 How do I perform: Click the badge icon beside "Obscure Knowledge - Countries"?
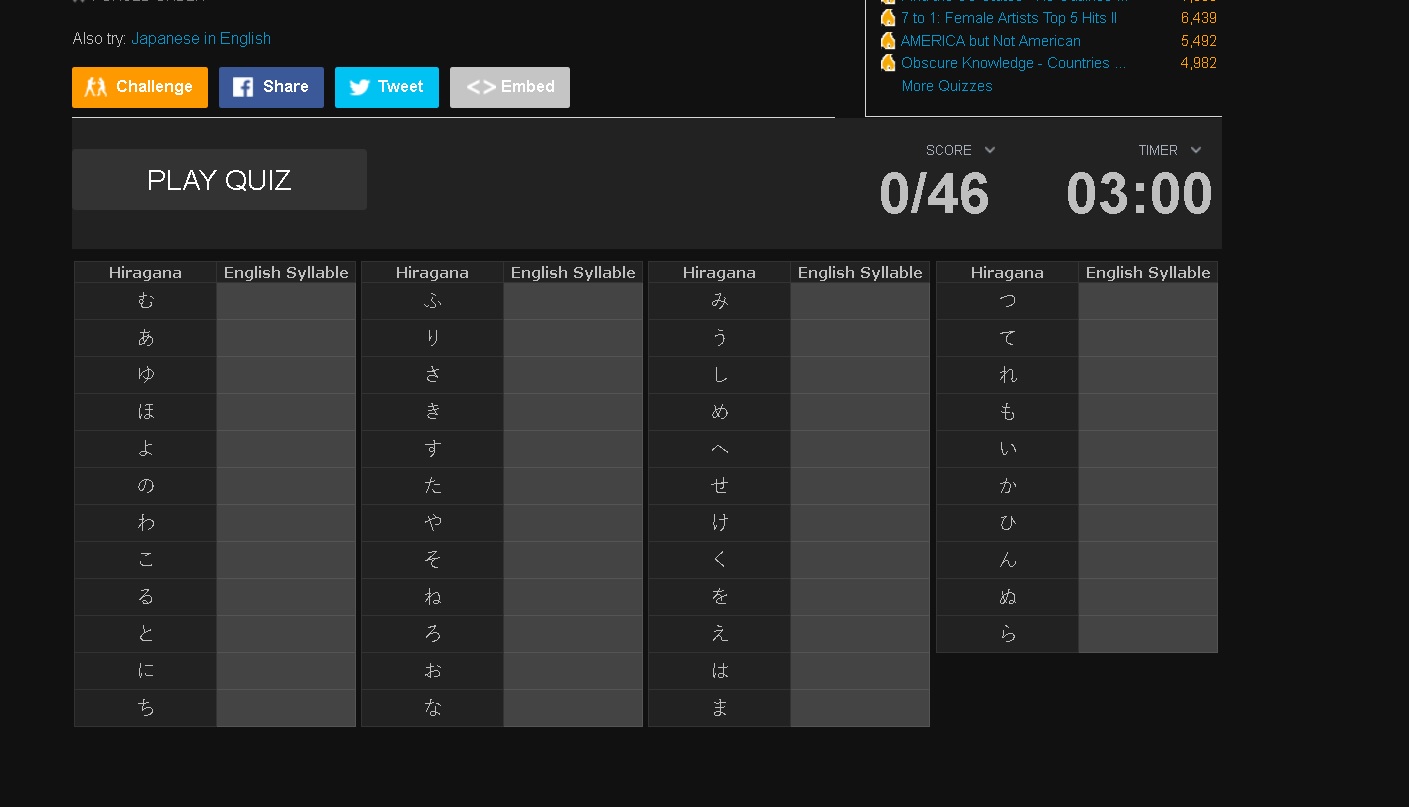click(888, 62)
